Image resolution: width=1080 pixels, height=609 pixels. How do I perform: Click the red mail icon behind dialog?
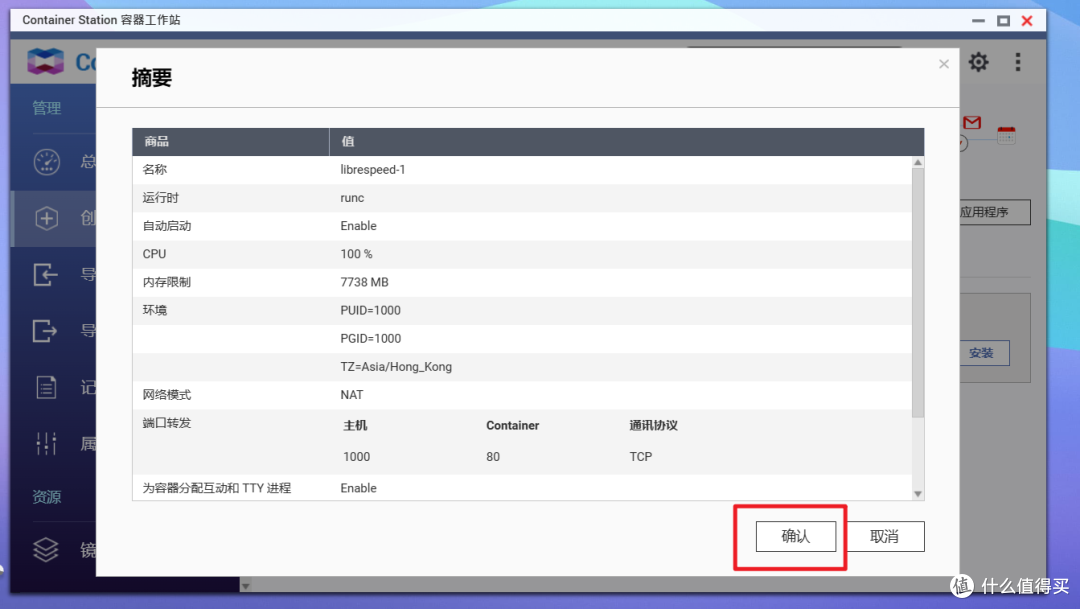pos(972,123)
